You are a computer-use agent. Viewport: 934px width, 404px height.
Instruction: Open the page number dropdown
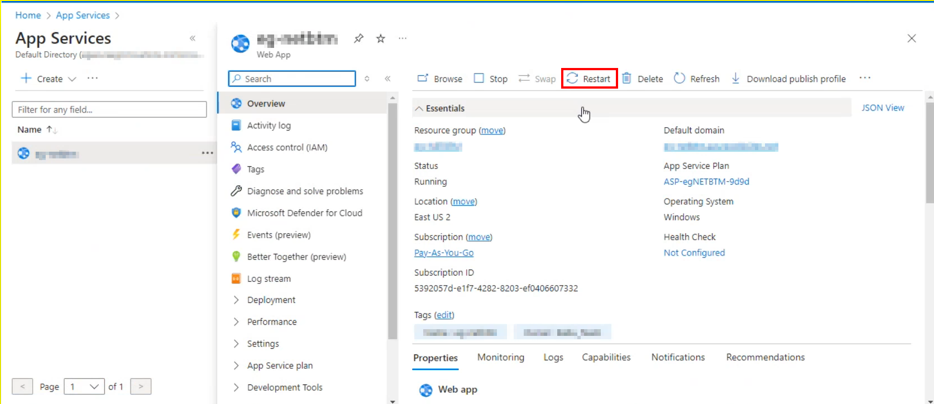(85, 387)
